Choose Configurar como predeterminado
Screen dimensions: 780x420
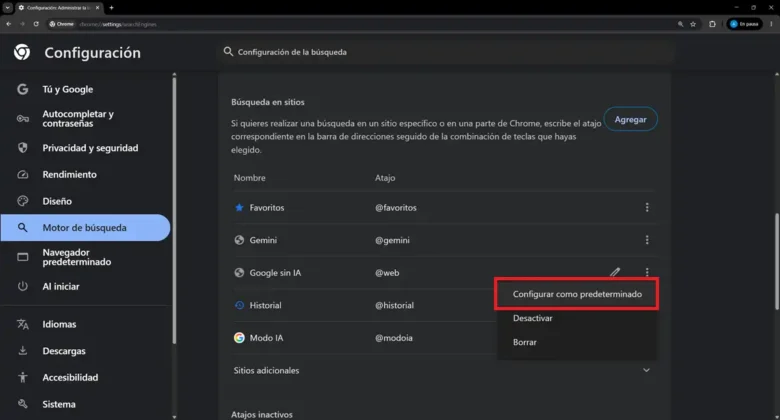(577, 294)
